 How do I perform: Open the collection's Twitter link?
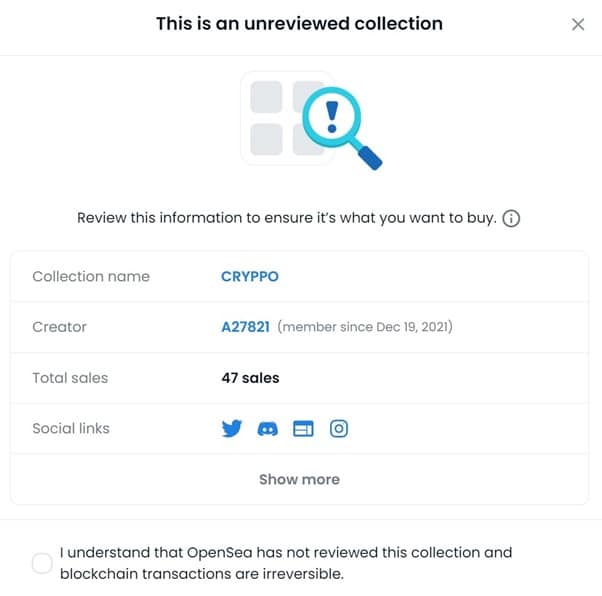232,429
